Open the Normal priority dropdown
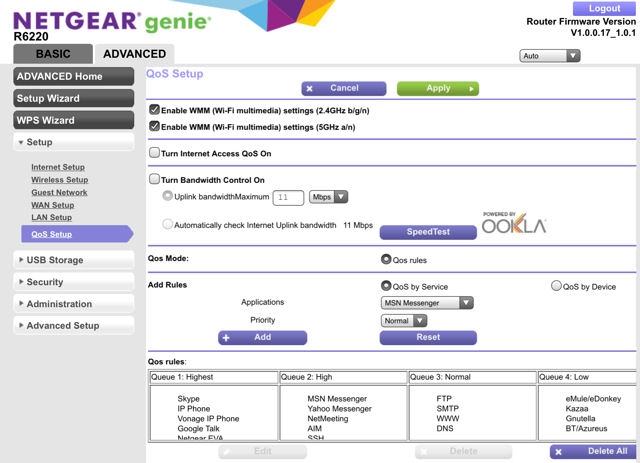Viewport: 640px width, 463px height. 404,321
